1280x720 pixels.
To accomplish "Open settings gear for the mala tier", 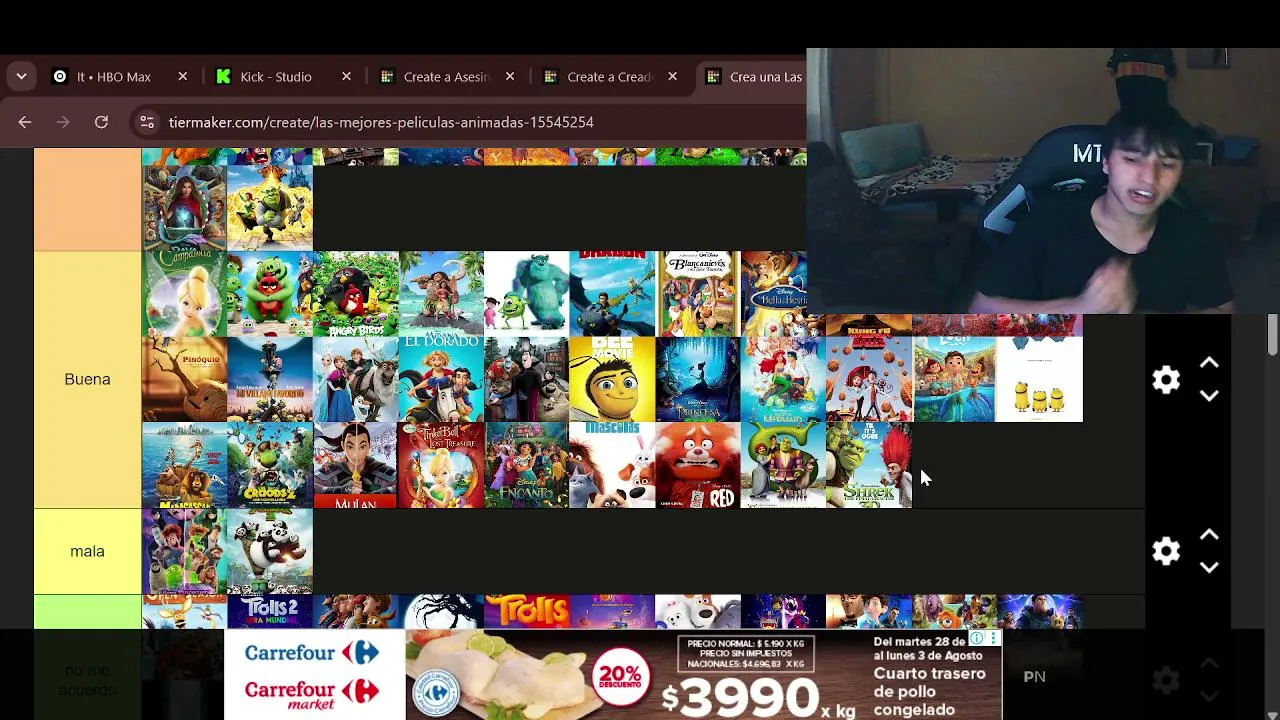I will coord(1166,551).
